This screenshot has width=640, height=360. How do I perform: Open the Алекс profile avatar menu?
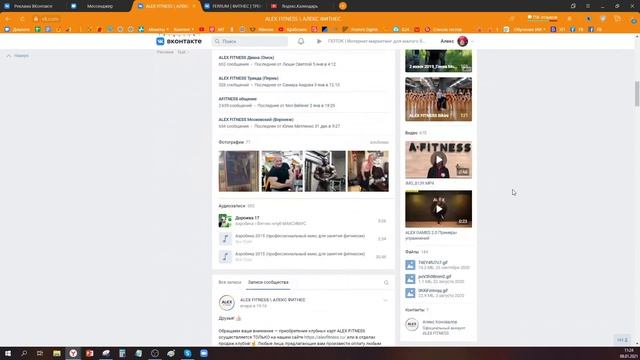click(462, 41)
